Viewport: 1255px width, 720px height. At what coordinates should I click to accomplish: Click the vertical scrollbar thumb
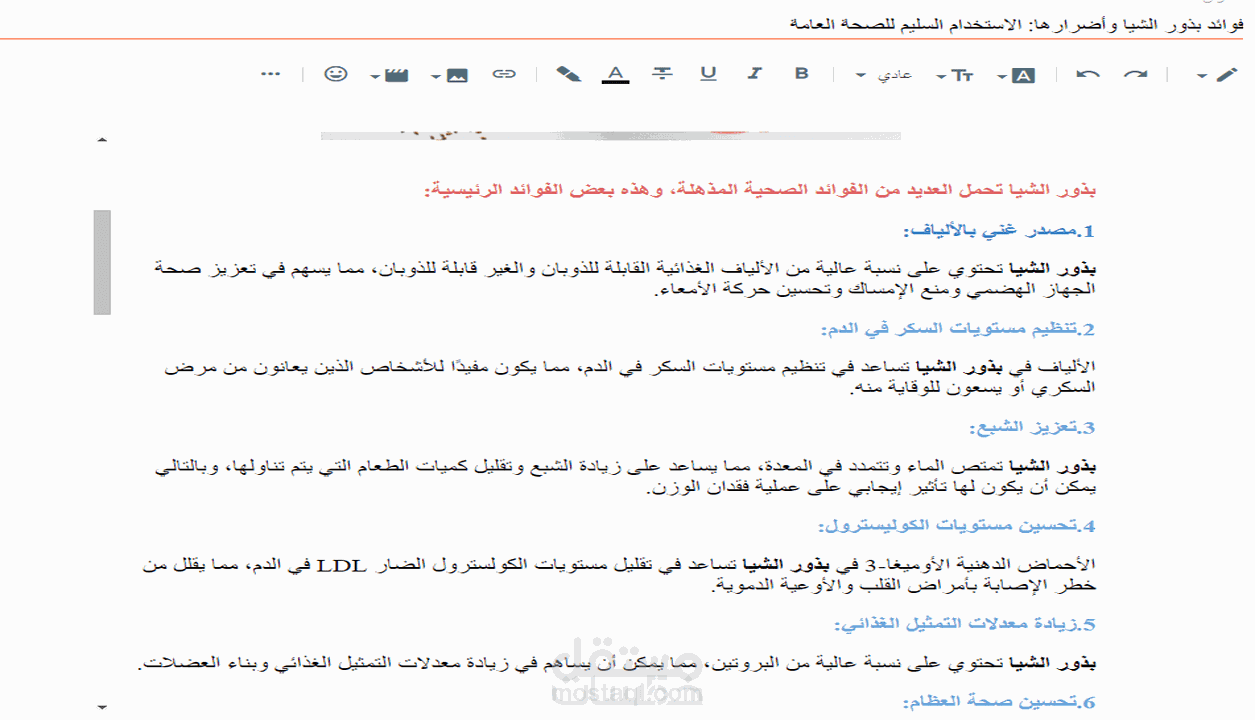point(102,262)
